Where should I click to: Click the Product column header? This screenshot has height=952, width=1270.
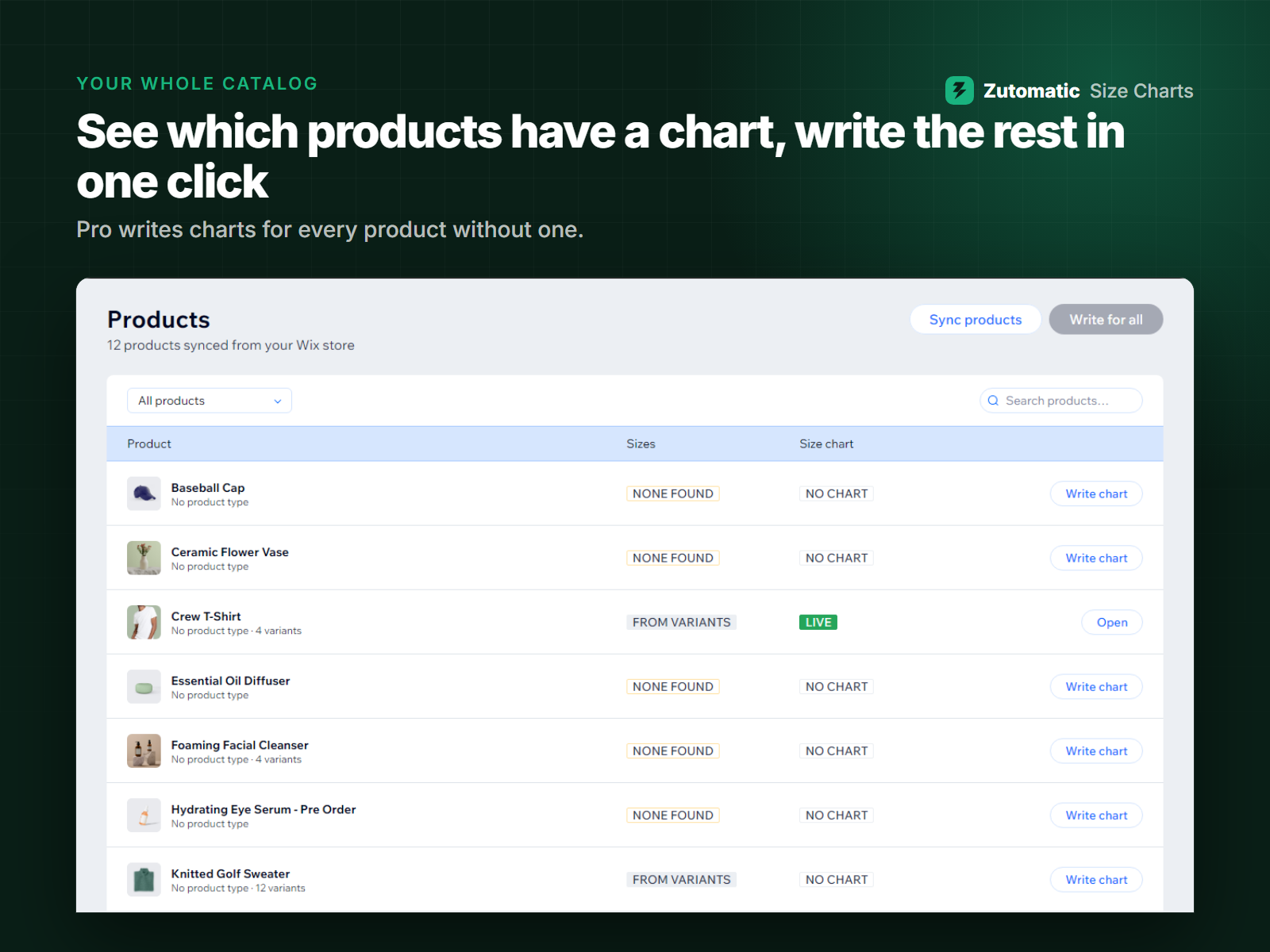pyautogui.click(x=149, y=443)
